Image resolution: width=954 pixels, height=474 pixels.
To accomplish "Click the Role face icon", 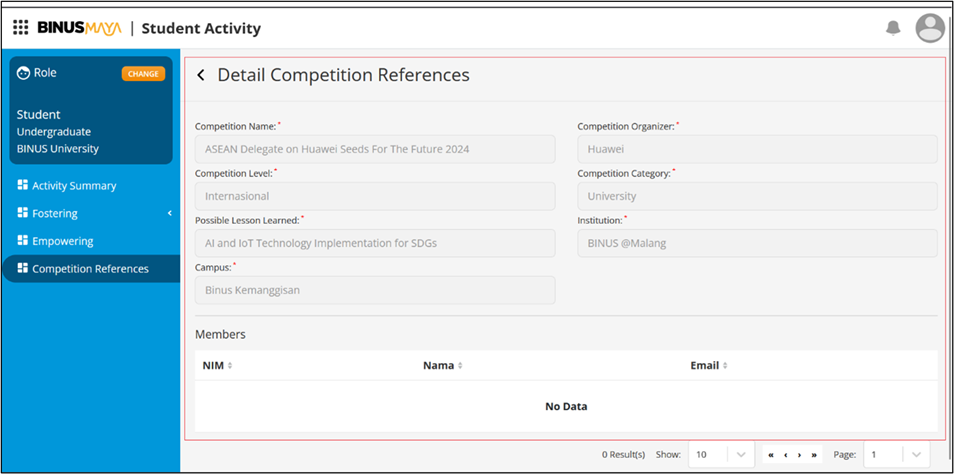I will [23, 73].
